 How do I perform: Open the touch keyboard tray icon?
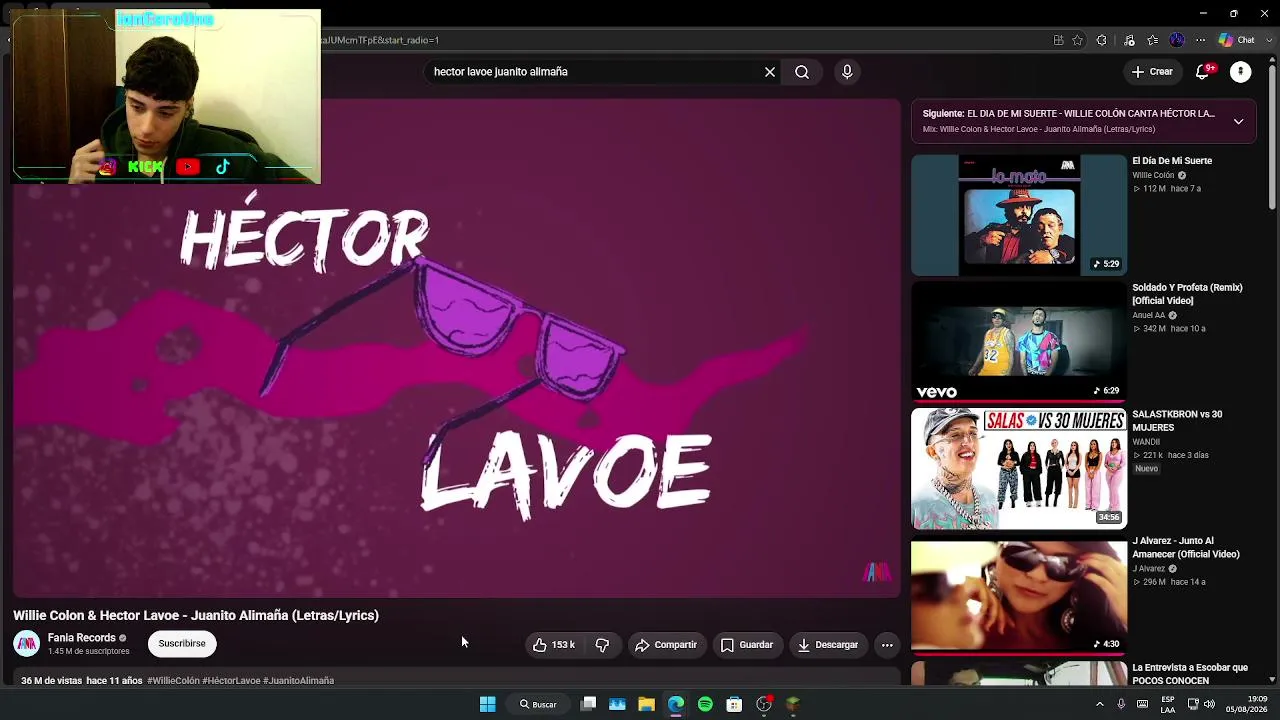tap(1142, 704)
